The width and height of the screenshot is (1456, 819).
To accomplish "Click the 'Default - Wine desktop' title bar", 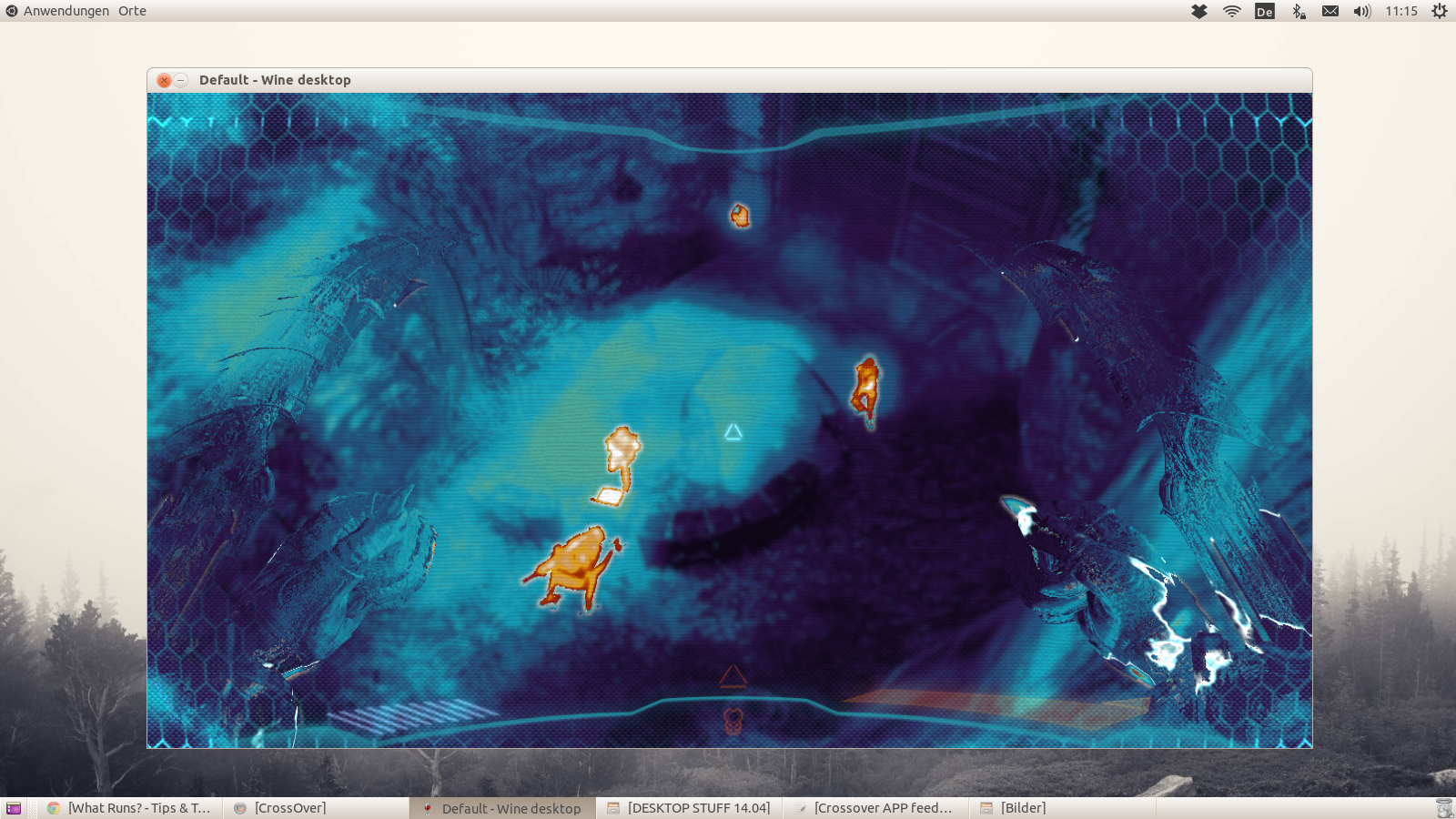I will tap(728, 80).
